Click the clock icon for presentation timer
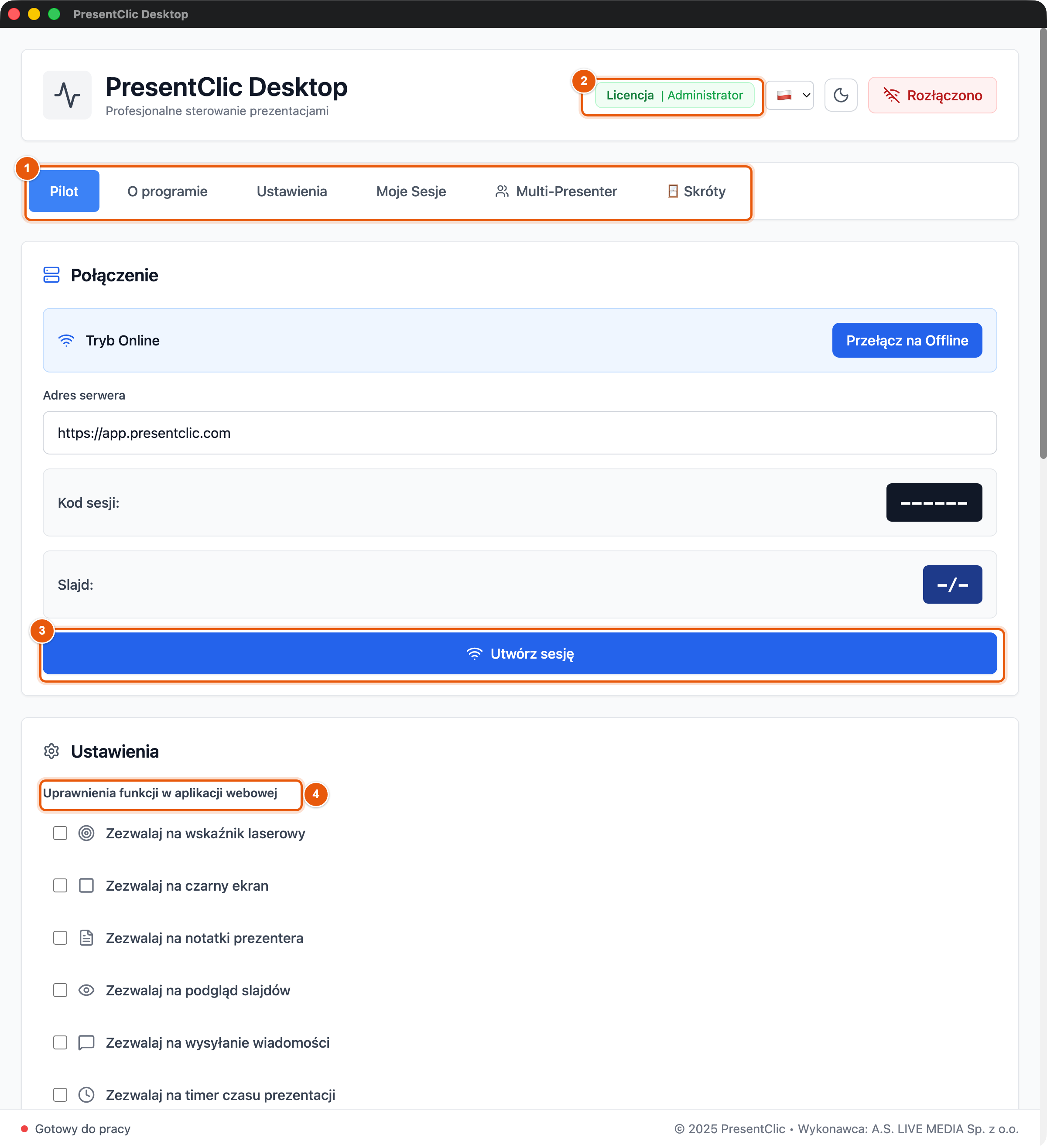Image resolution: width=1047 pixels, height=1148 pixels. 86,1094
